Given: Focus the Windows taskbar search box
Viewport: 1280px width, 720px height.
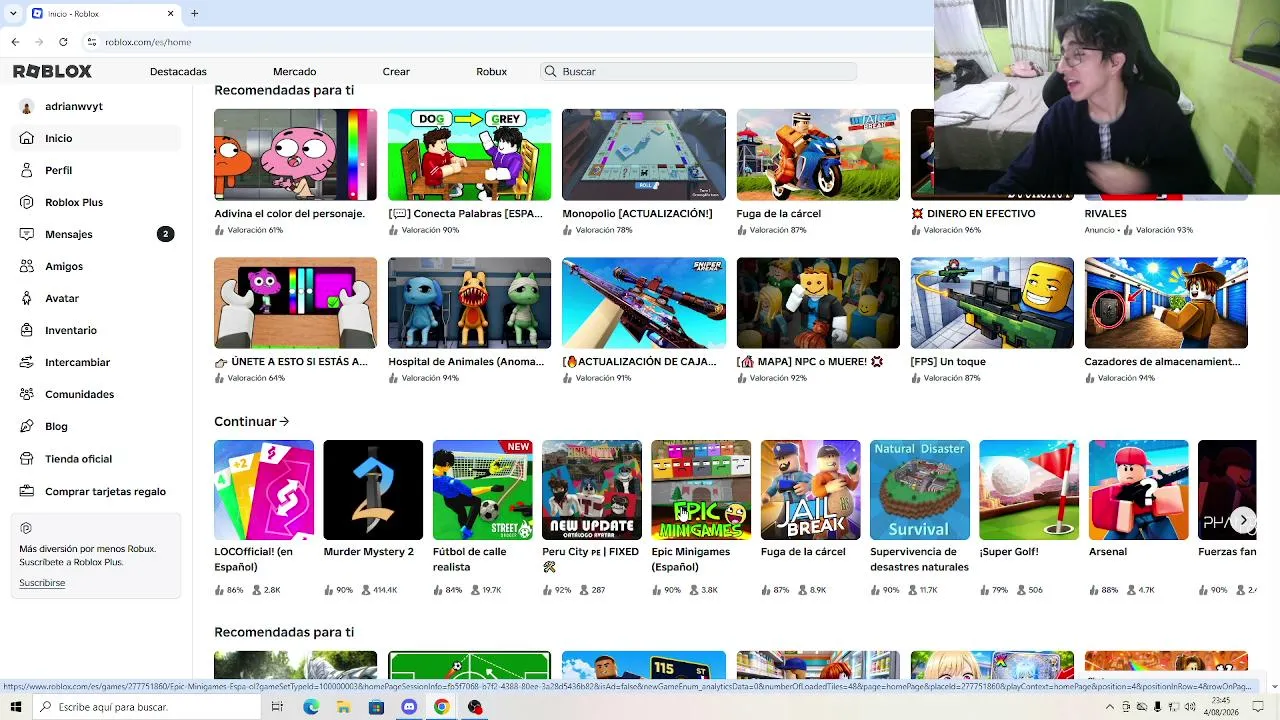Looking at the screenshot, I should coord(148,707).
